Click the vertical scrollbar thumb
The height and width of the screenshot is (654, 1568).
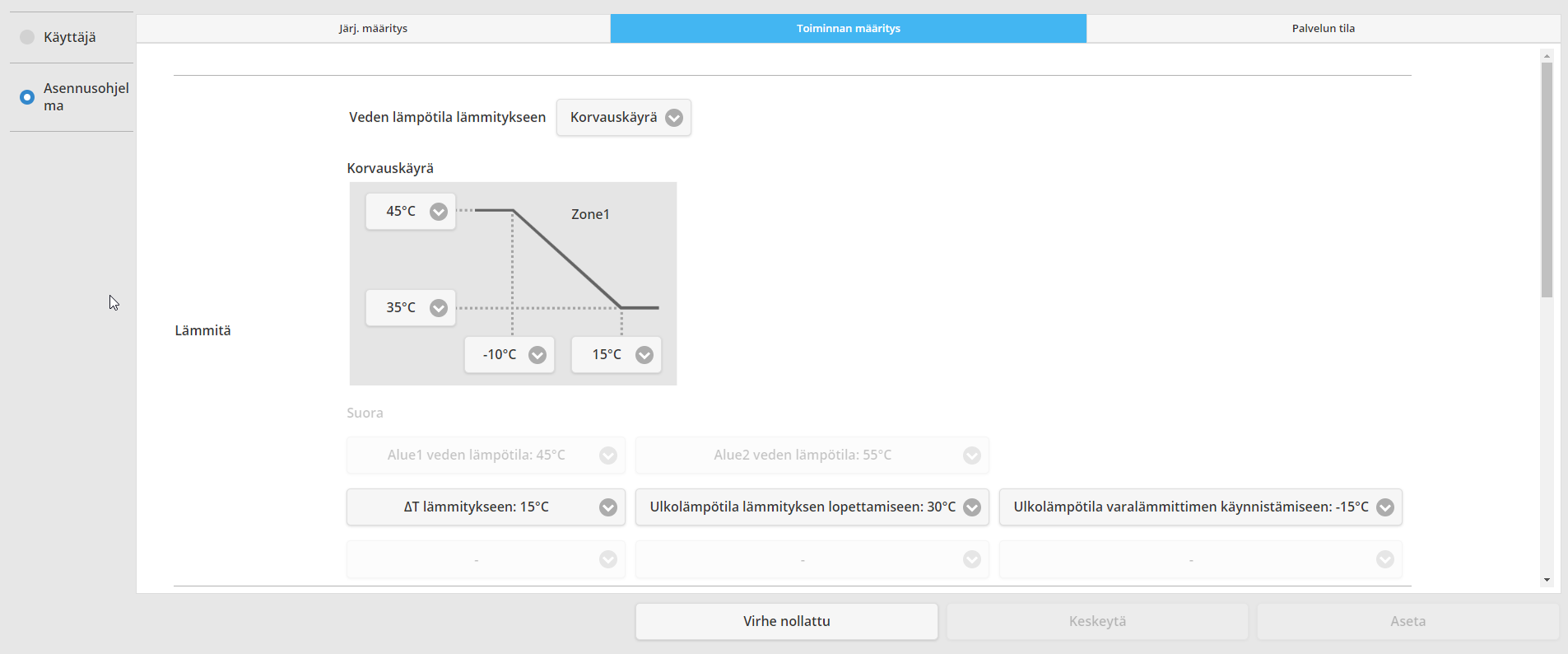[x=1547, y=180]
